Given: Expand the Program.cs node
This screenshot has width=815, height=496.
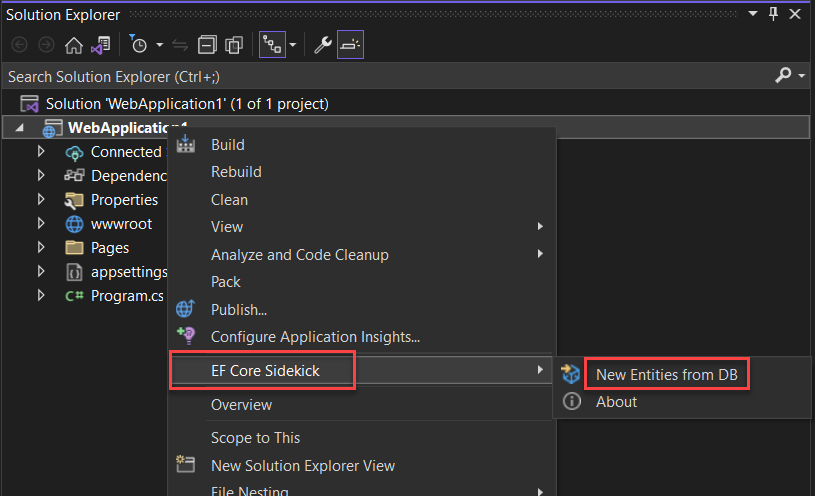Looking at the screenshot, I should pos(41,295).
